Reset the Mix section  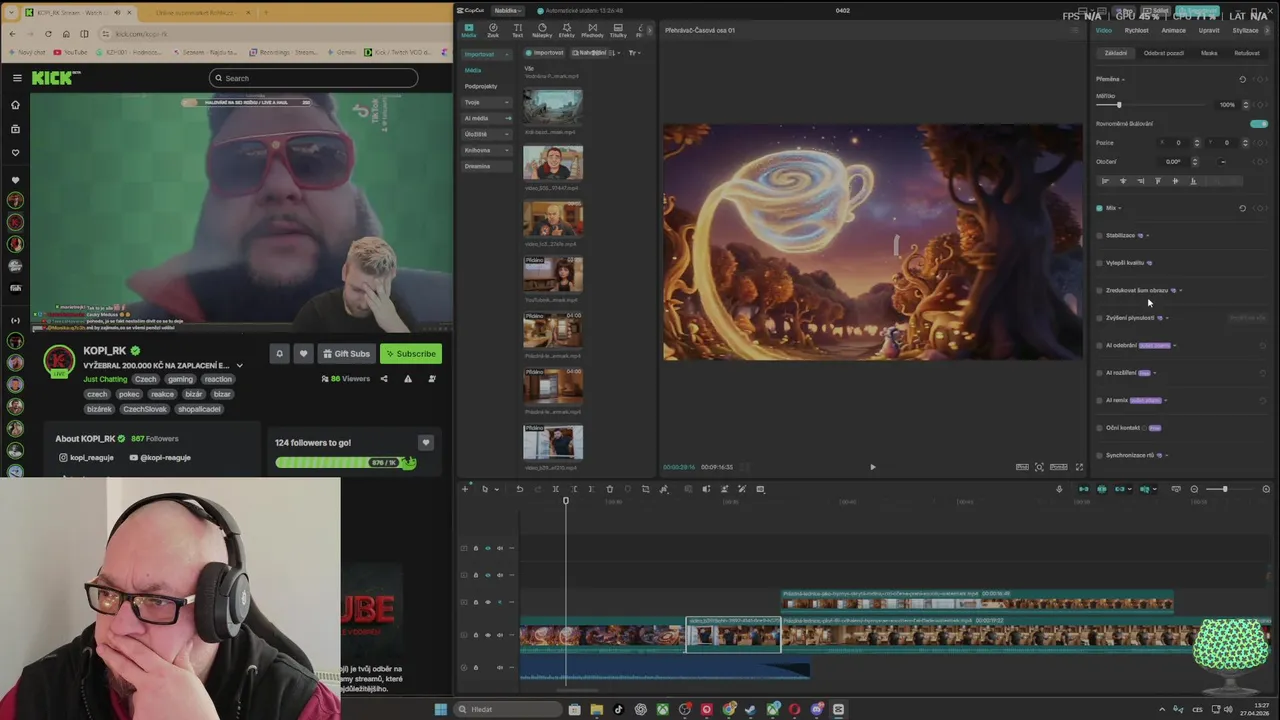[1242, 208]
